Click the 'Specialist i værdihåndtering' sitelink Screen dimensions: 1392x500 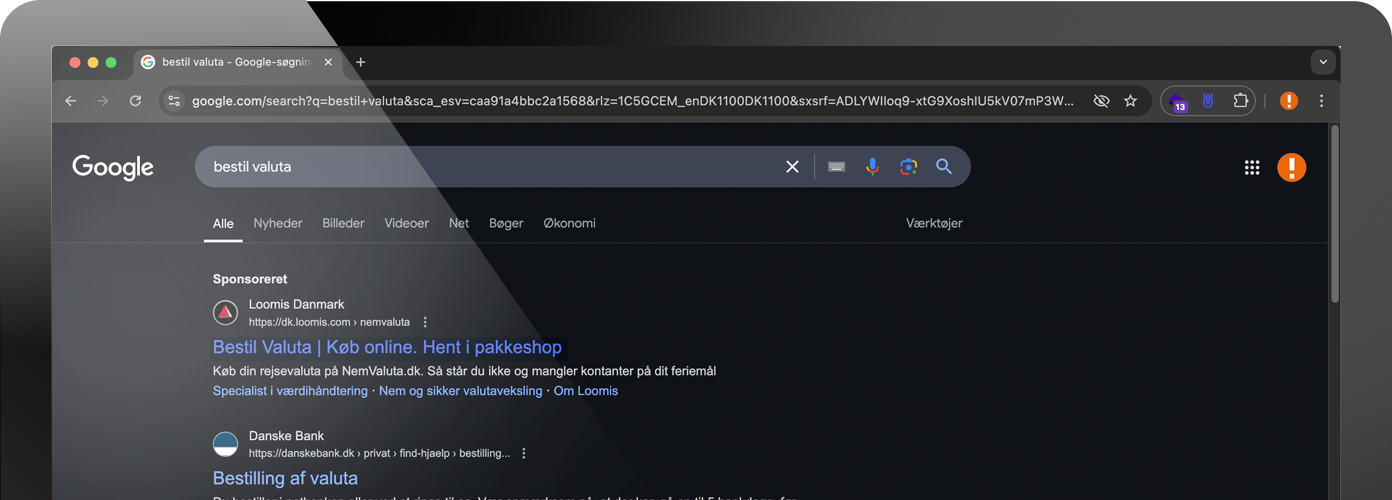pos(290,391)
